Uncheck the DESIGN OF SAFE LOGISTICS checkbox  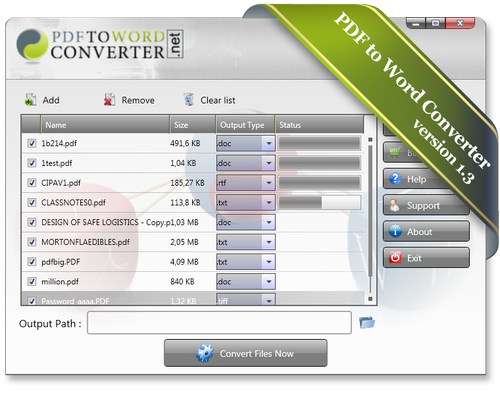pyautogui.click(x=32, y=222)
